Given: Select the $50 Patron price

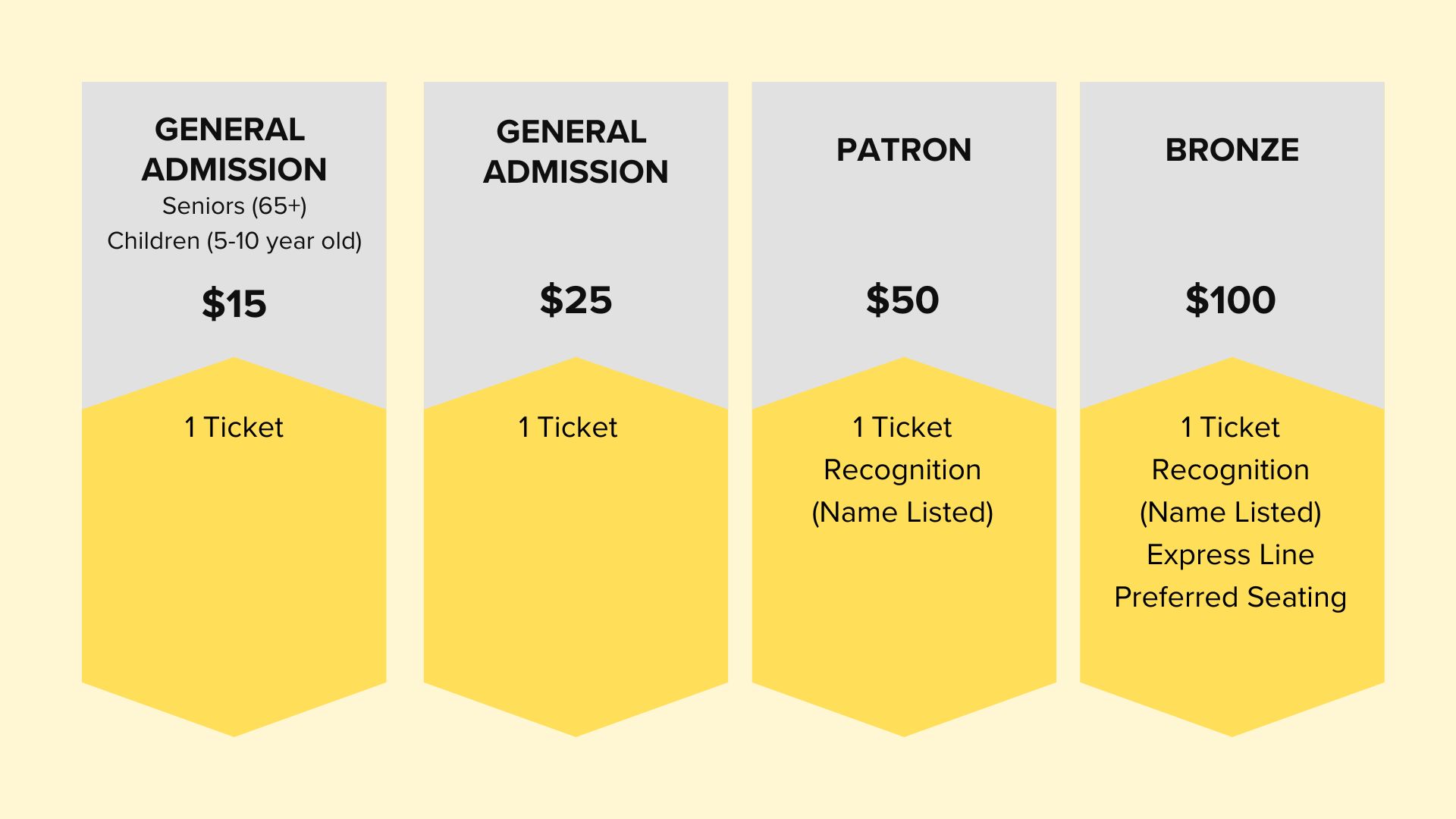Looking at the screenshot, I should 902,300.
